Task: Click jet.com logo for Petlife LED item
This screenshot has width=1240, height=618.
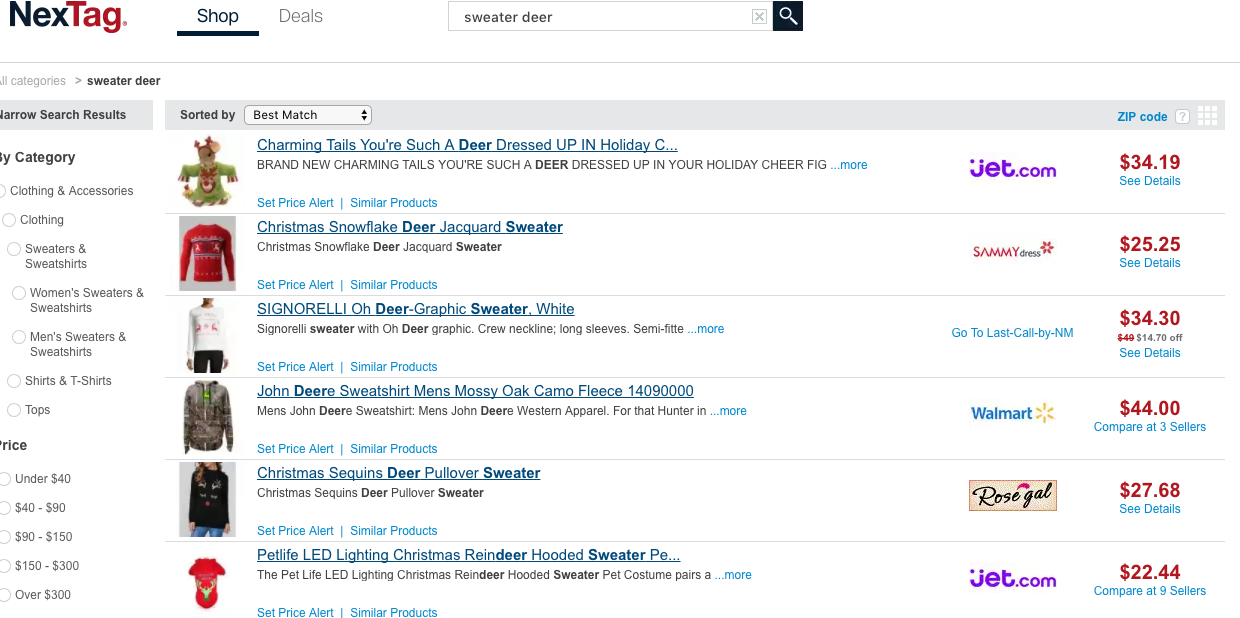Action: (1013, 579)
